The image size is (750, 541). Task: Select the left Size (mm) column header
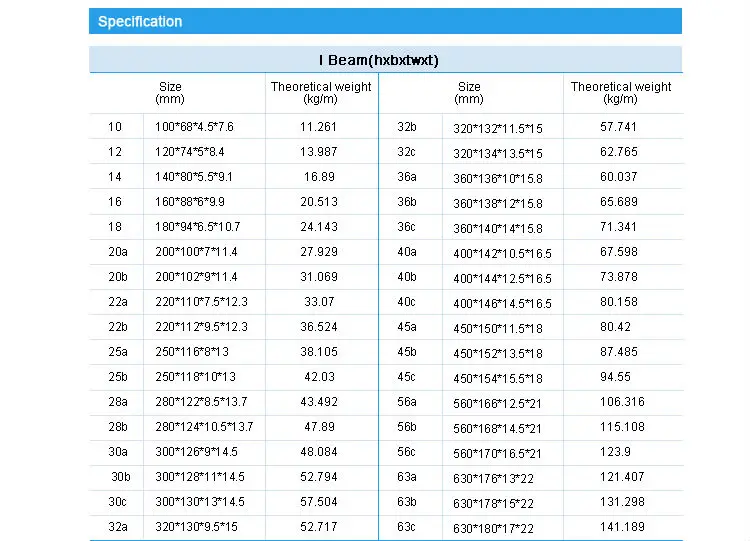click(x=170, y=93)
